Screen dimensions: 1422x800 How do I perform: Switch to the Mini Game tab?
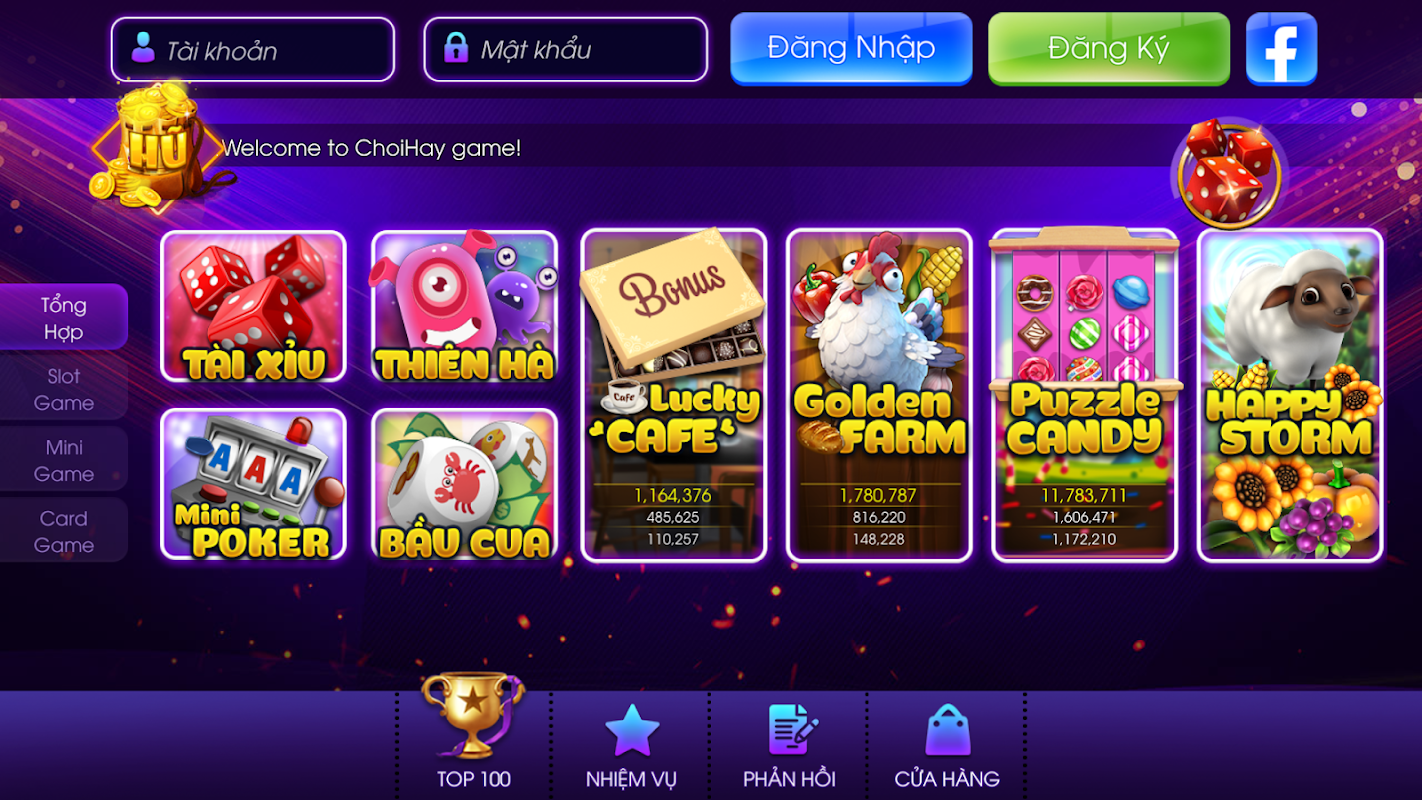click(x=64, y=460)
